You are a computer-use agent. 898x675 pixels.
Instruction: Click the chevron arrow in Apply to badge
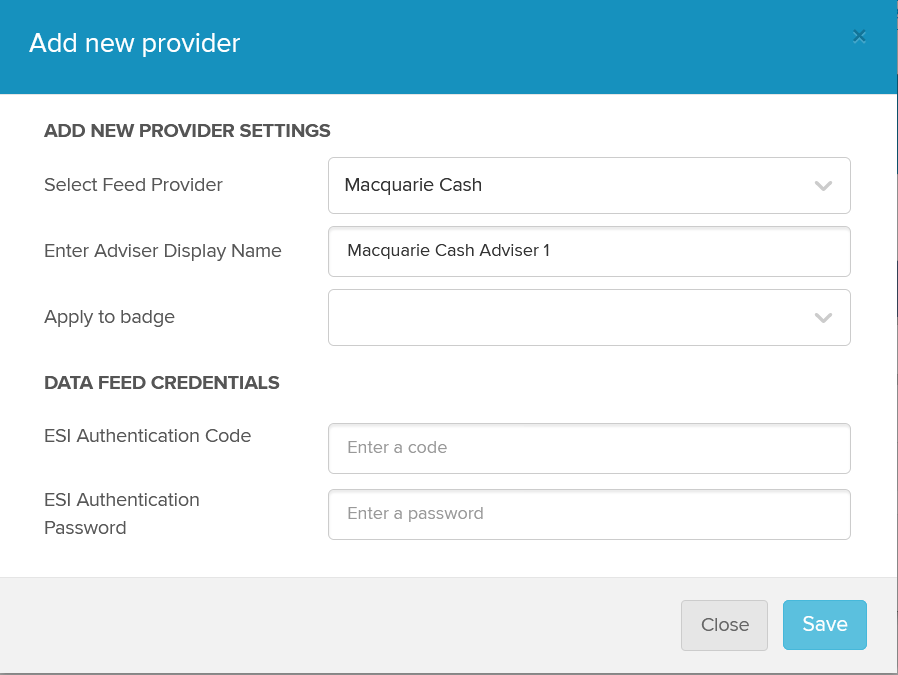point(823,318)
